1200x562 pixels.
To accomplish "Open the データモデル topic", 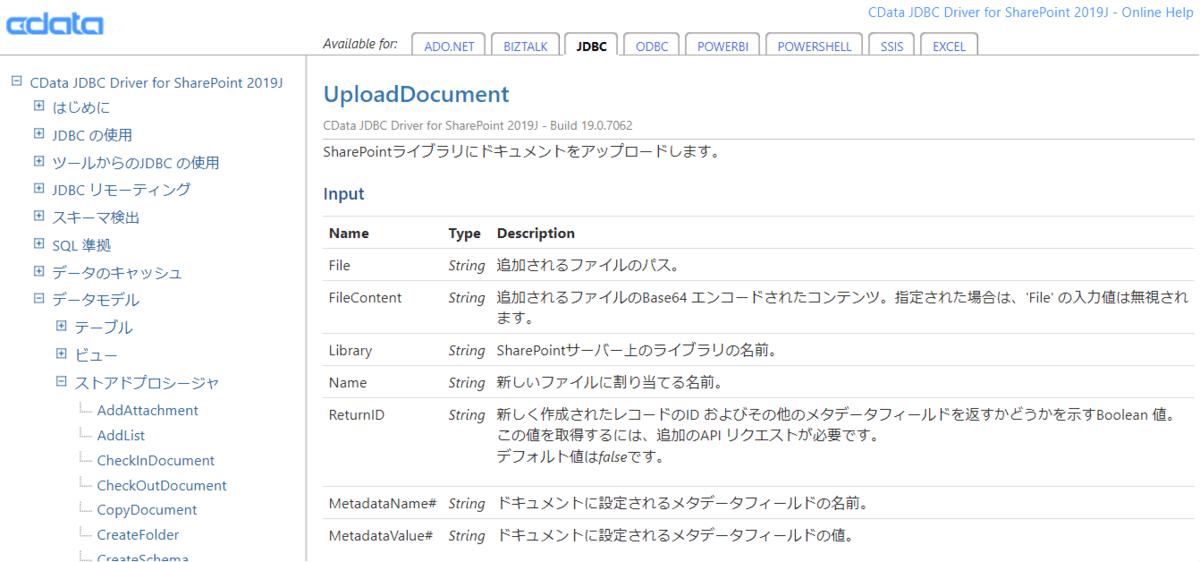I will click(x=96, y=300).
